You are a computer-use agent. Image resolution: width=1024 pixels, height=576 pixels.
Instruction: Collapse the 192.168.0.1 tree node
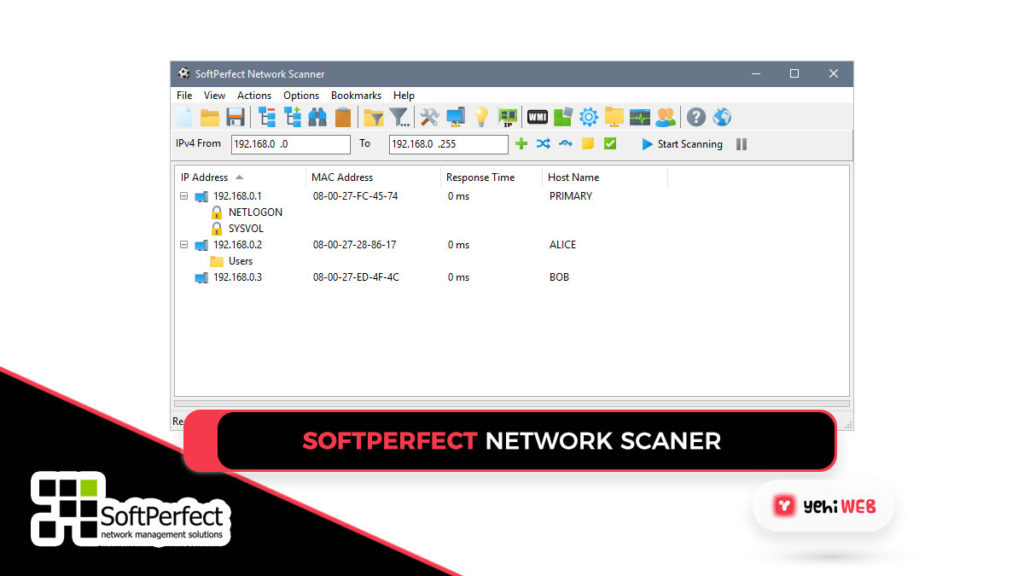(184, 196)
